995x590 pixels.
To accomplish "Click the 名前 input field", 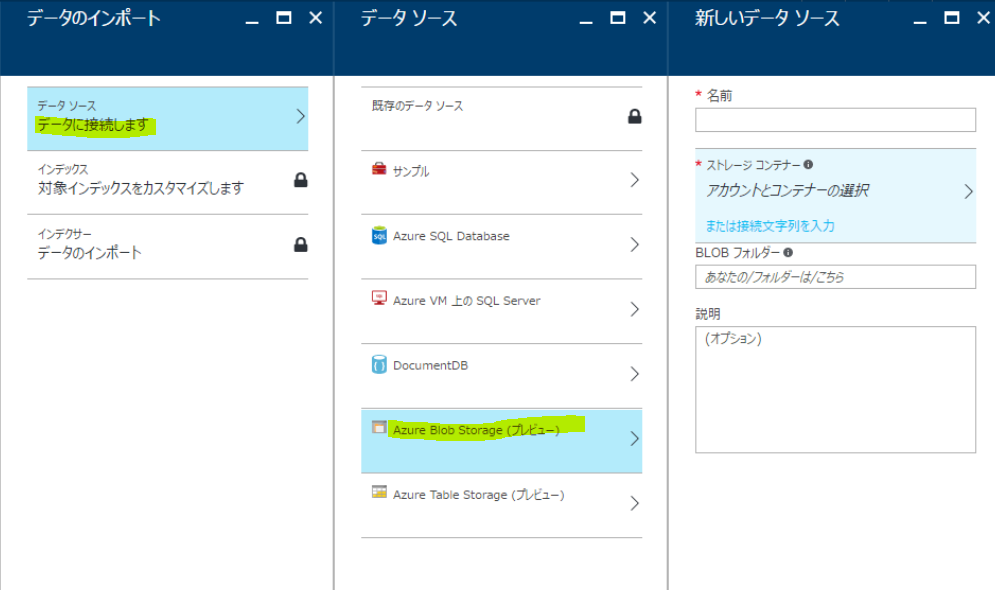I will click(835, 120).
